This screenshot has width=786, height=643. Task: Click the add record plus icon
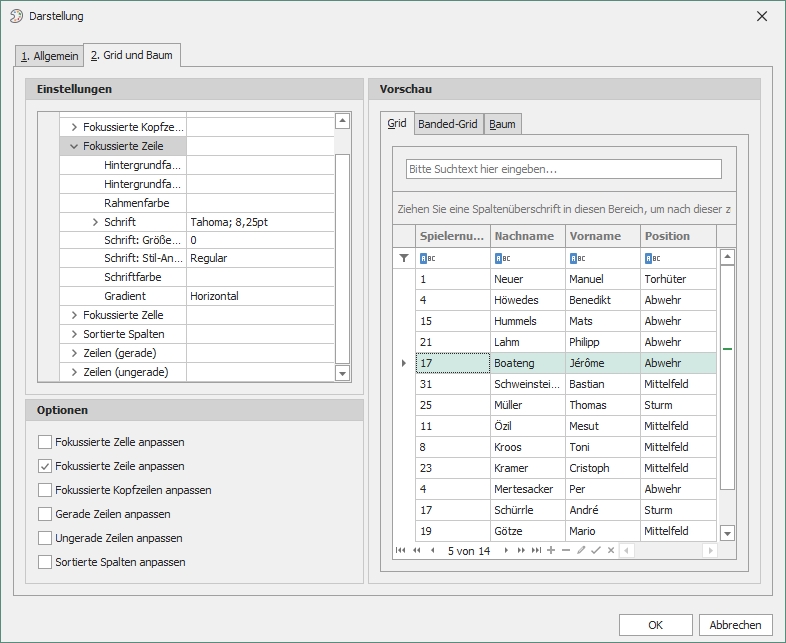(x=551, y=551)
